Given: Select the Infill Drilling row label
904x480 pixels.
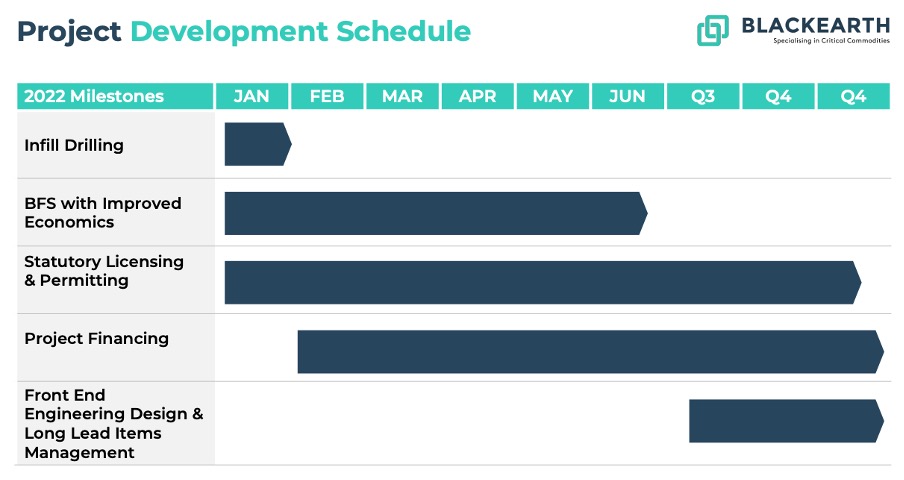Looking at the screenshot, I should 74,145.
